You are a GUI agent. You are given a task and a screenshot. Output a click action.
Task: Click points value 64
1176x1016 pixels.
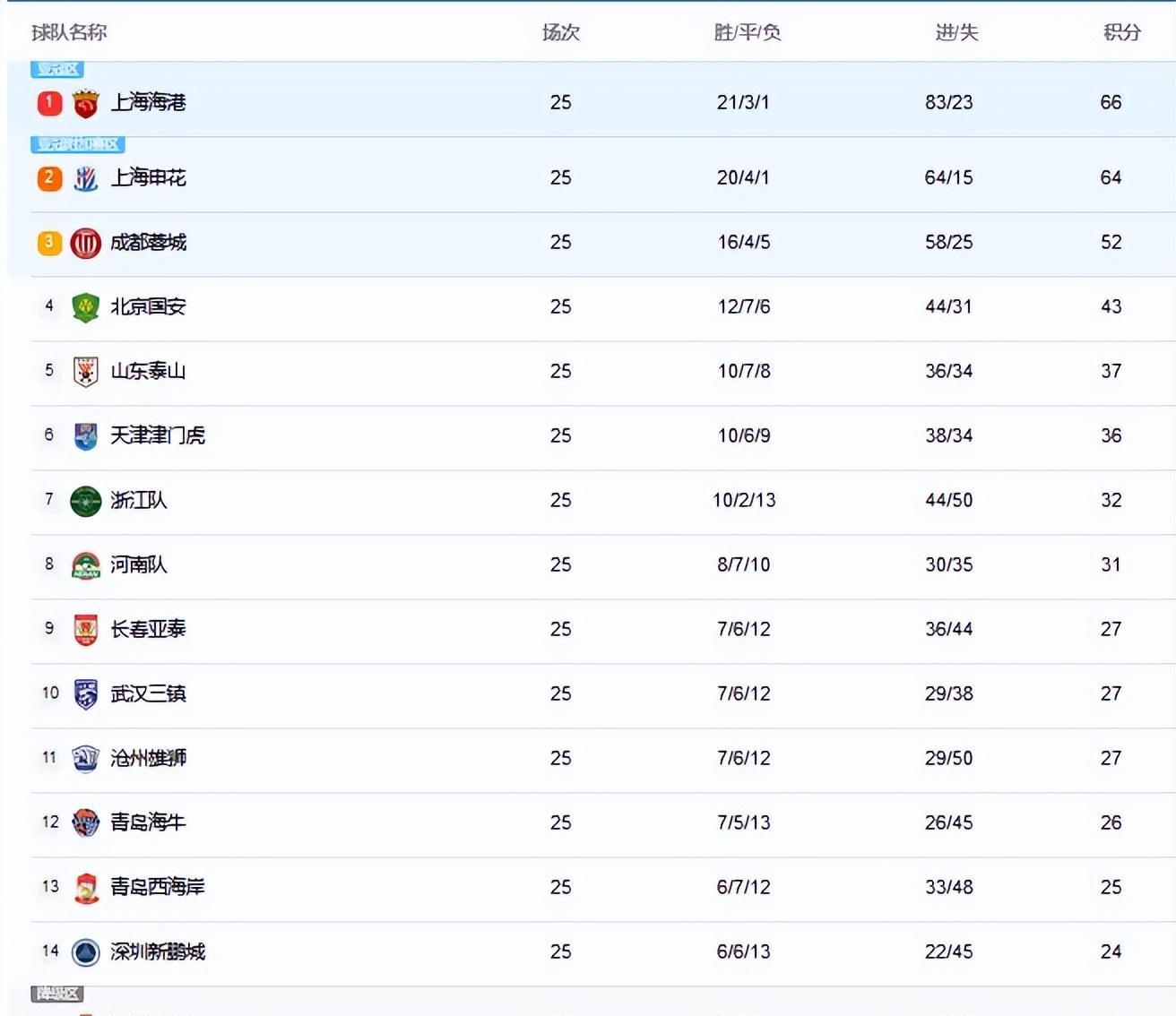pos(1111,177)
